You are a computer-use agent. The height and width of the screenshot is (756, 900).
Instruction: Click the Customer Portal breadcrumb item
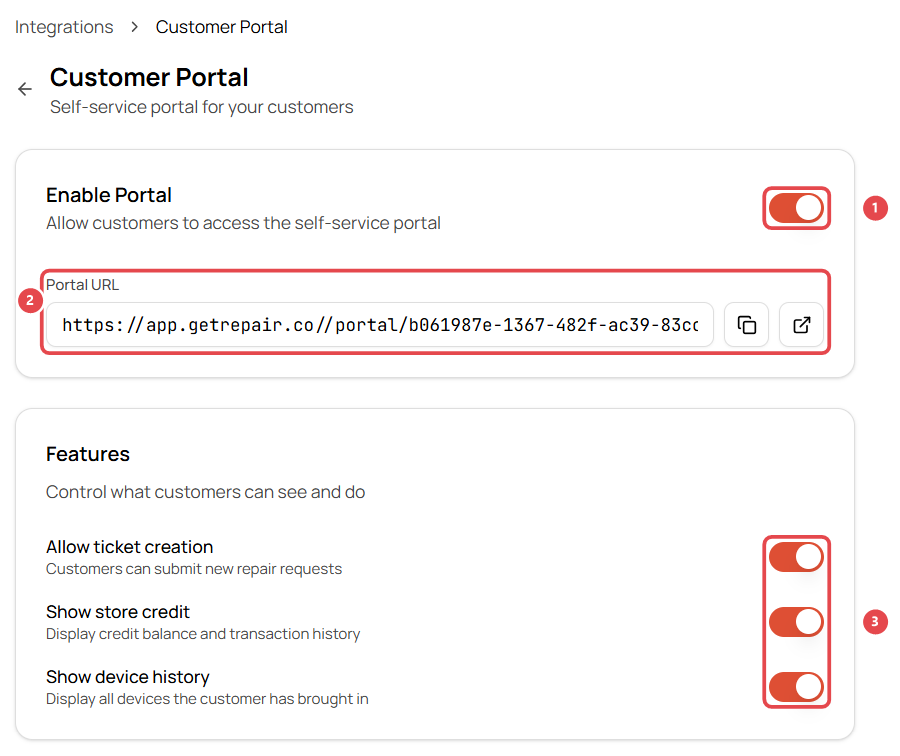tap(222, 27)
